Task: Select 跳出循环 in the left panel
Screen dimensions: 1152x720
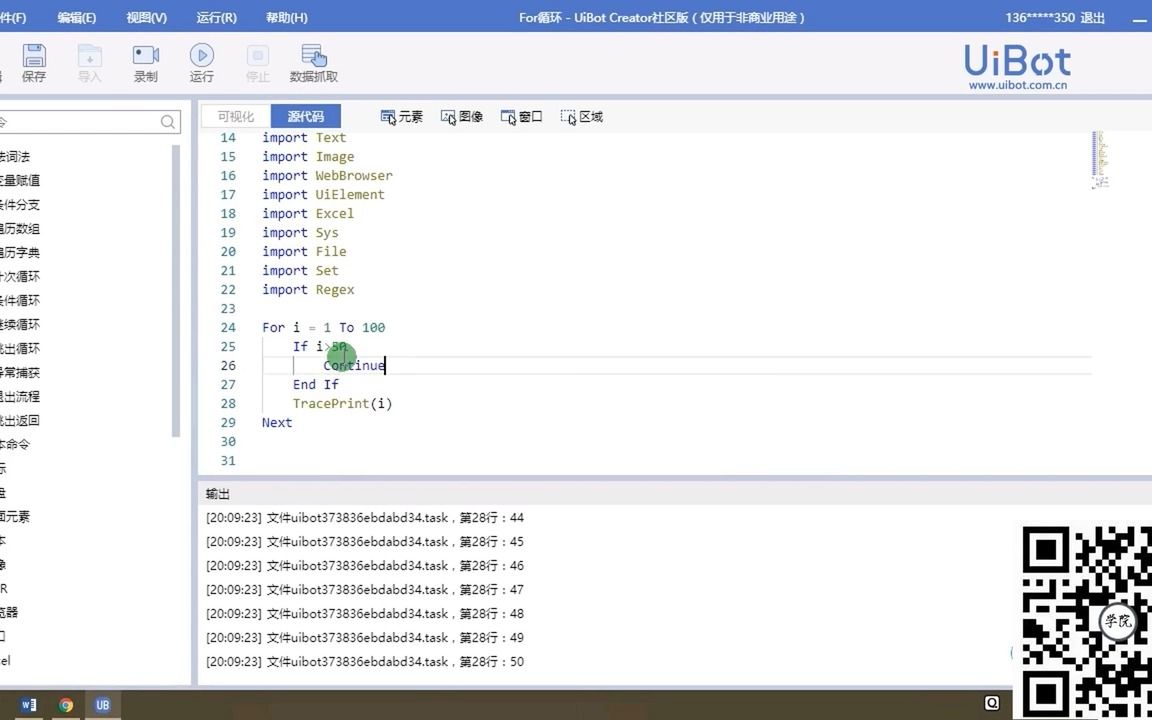Action: point(15,347)
